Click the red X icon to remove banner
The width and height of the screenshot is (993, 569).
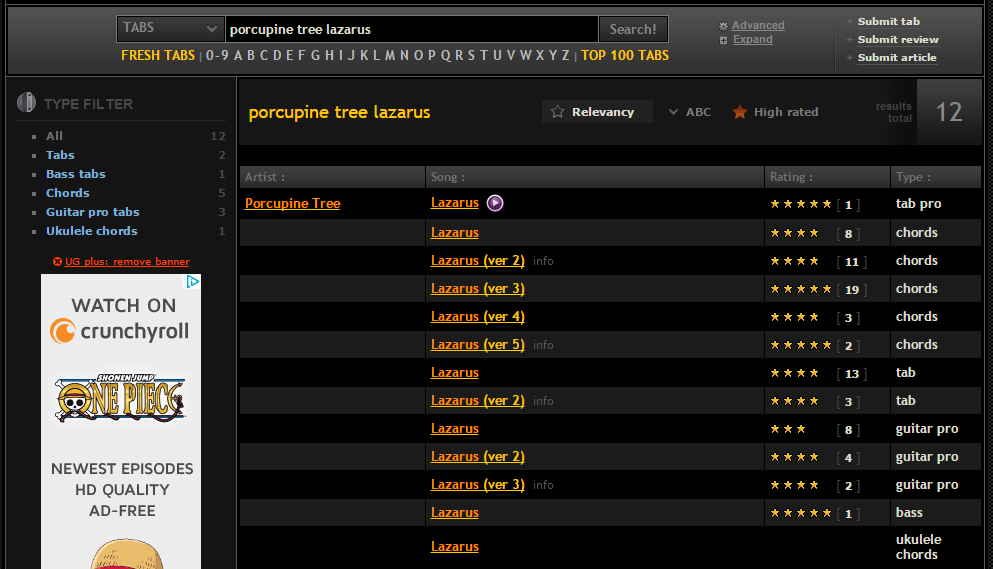click(57, 261)
